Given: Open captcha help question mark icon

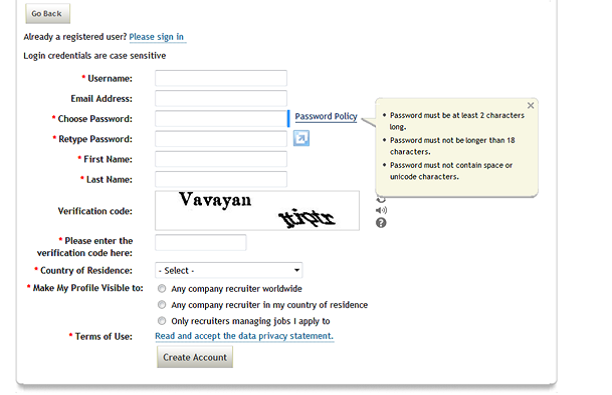Looking at the screenshot, I should 381,223.
